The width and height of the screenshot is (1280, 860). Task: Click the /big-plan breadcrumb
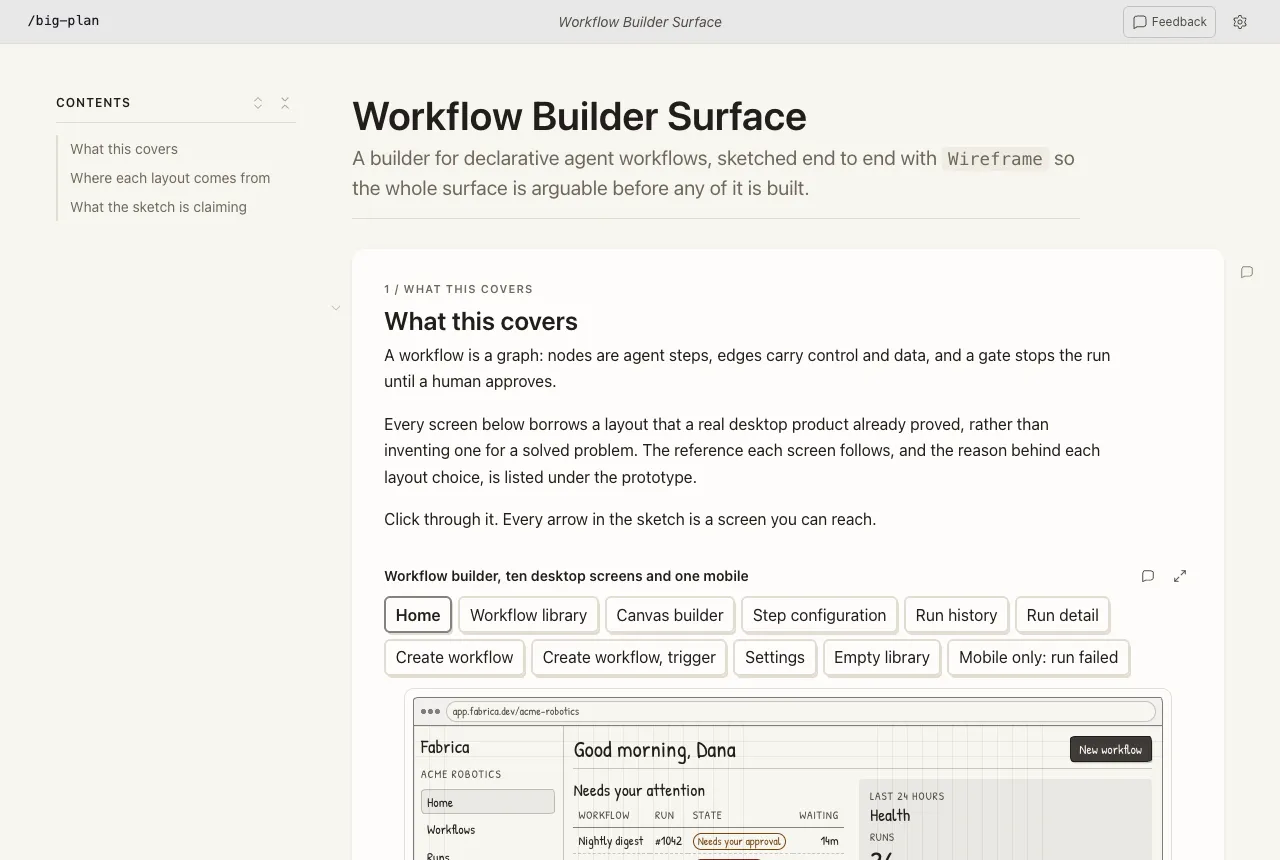tap(63, 20)
